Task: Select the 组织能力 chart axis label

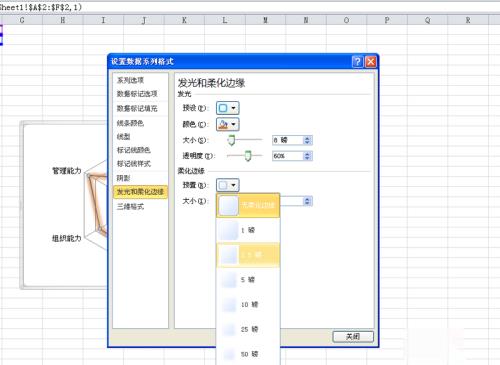Action: point(67,238)
